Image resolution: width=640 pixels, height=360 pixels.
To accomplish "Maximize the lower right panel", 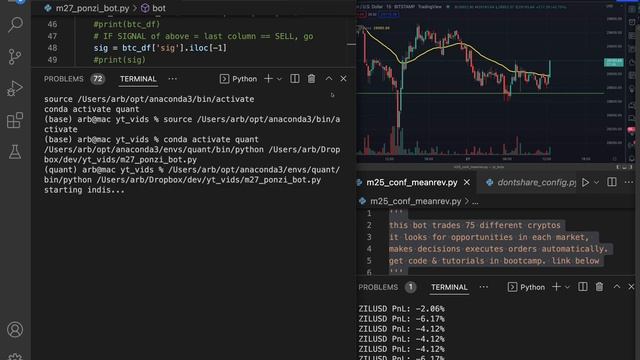I will (x=617, y=287).
